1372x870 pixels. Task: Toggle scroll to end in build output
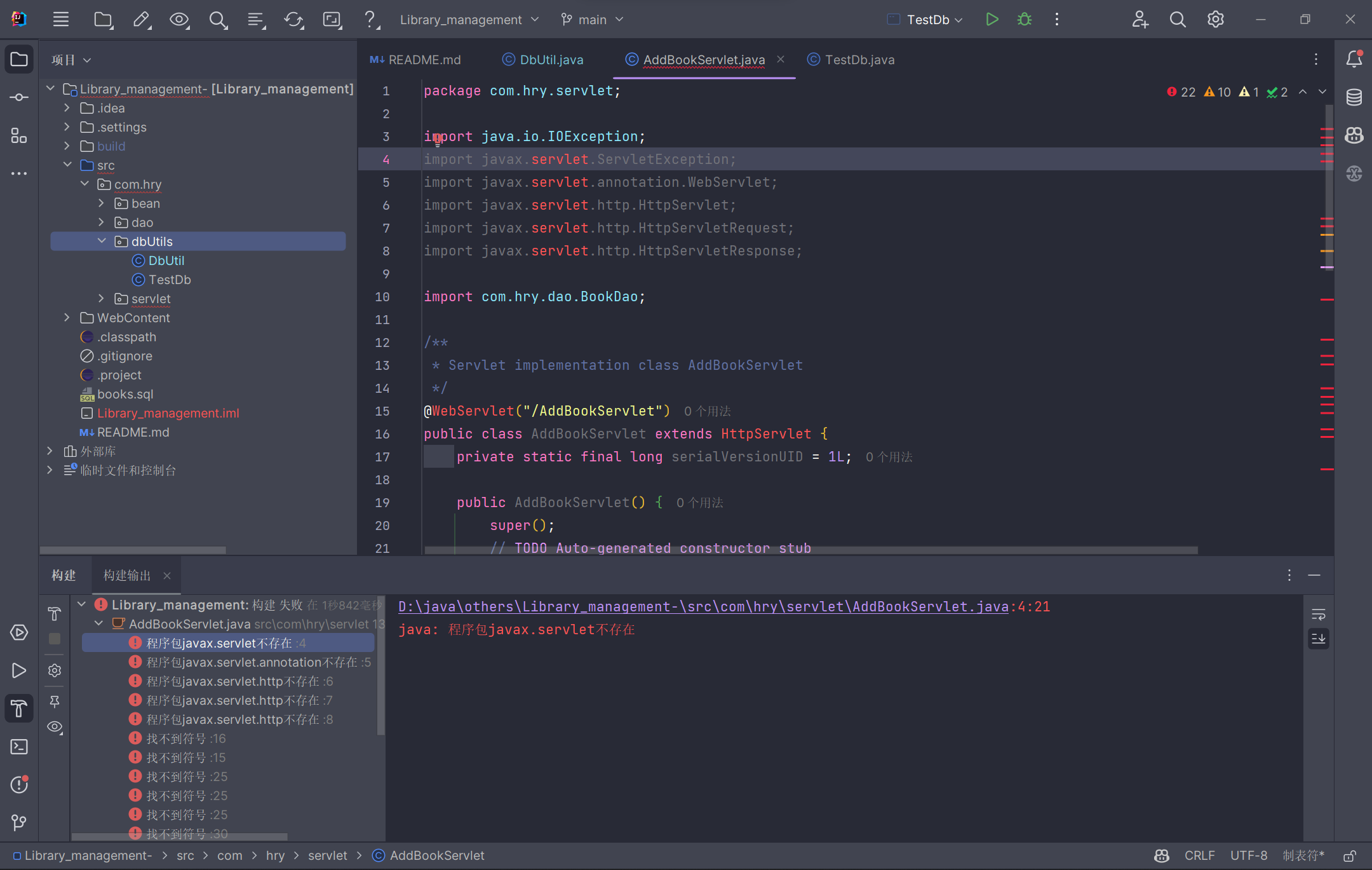pos(1318,639)
